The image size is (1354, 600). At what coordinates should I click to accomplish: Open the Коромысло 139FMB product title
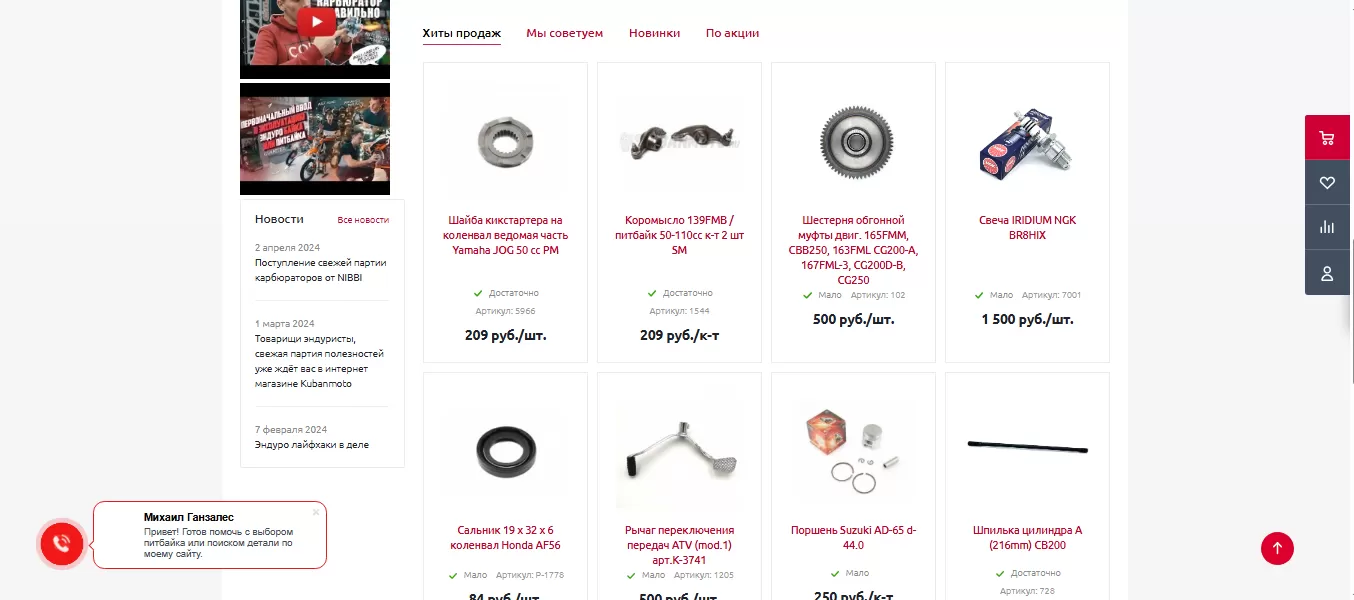(x=679, y=235)
